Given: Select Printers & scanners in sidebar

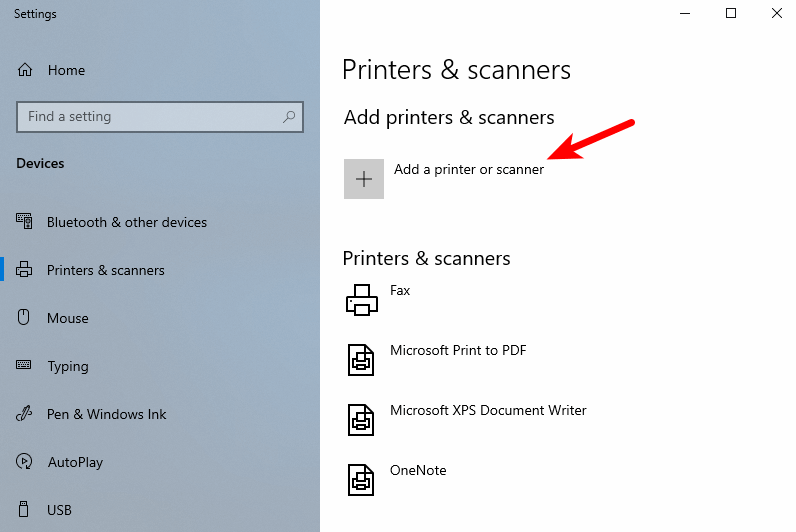Looking at the screenshot, I should 106,270.
